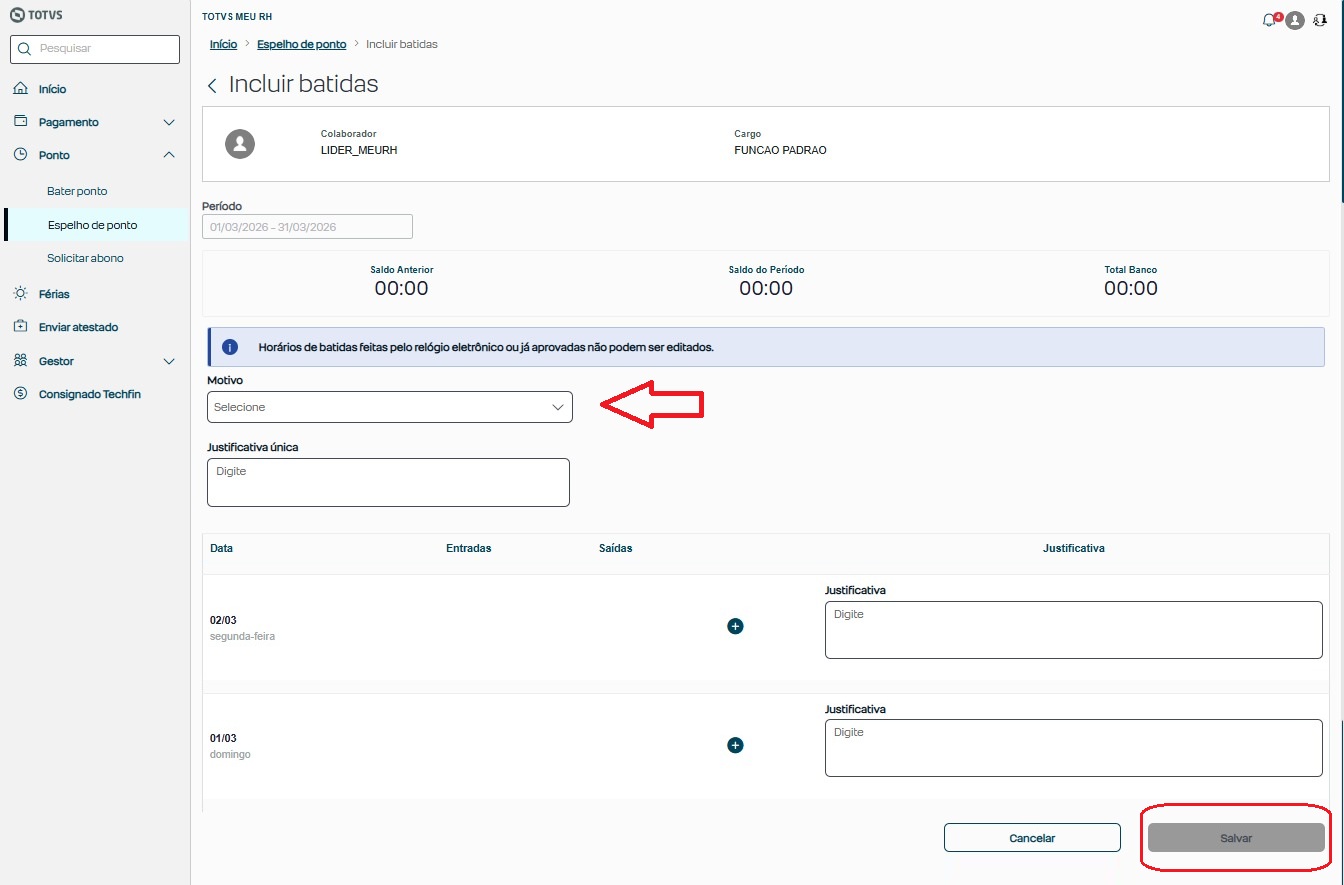Click the back arrow beside Incluir batidas
This screenshot has width=1344, height=885.
pos(212,86)
